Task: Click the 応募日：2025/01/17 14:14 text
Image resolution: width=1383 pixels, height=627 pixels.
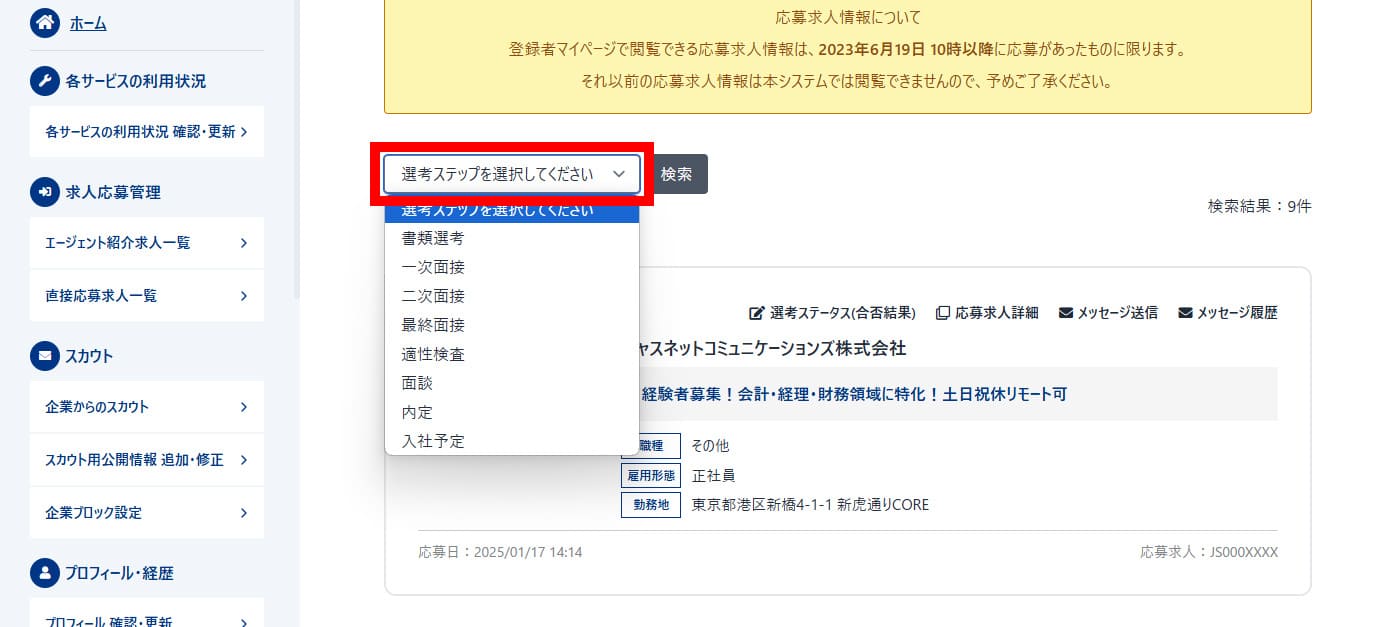Action: pos(500,552)
